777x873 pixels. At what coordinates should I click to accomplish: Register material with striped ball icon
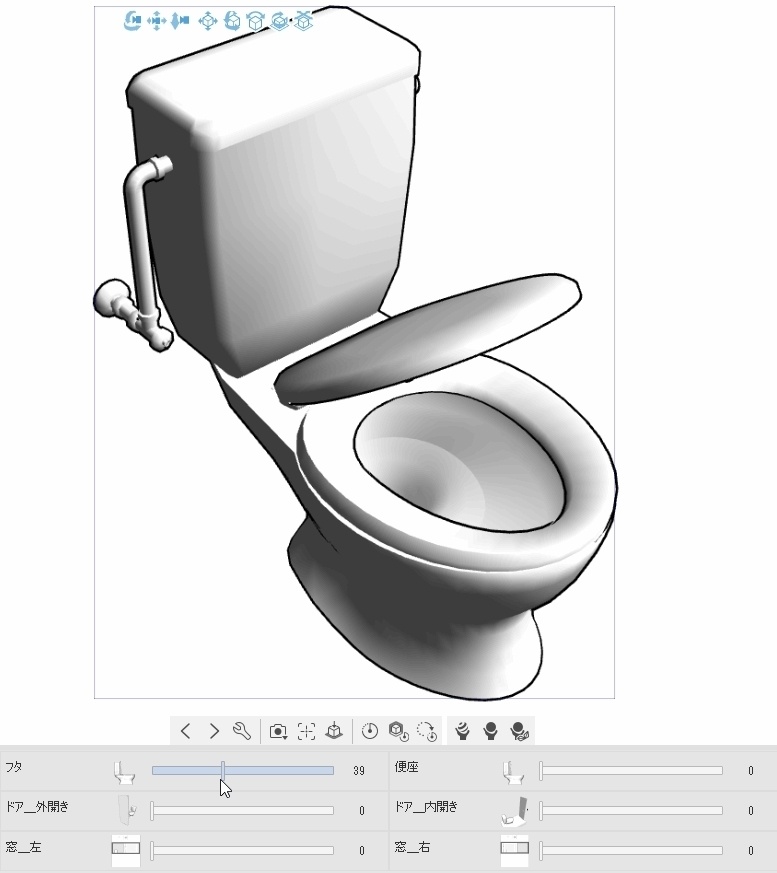coord(463,731)
